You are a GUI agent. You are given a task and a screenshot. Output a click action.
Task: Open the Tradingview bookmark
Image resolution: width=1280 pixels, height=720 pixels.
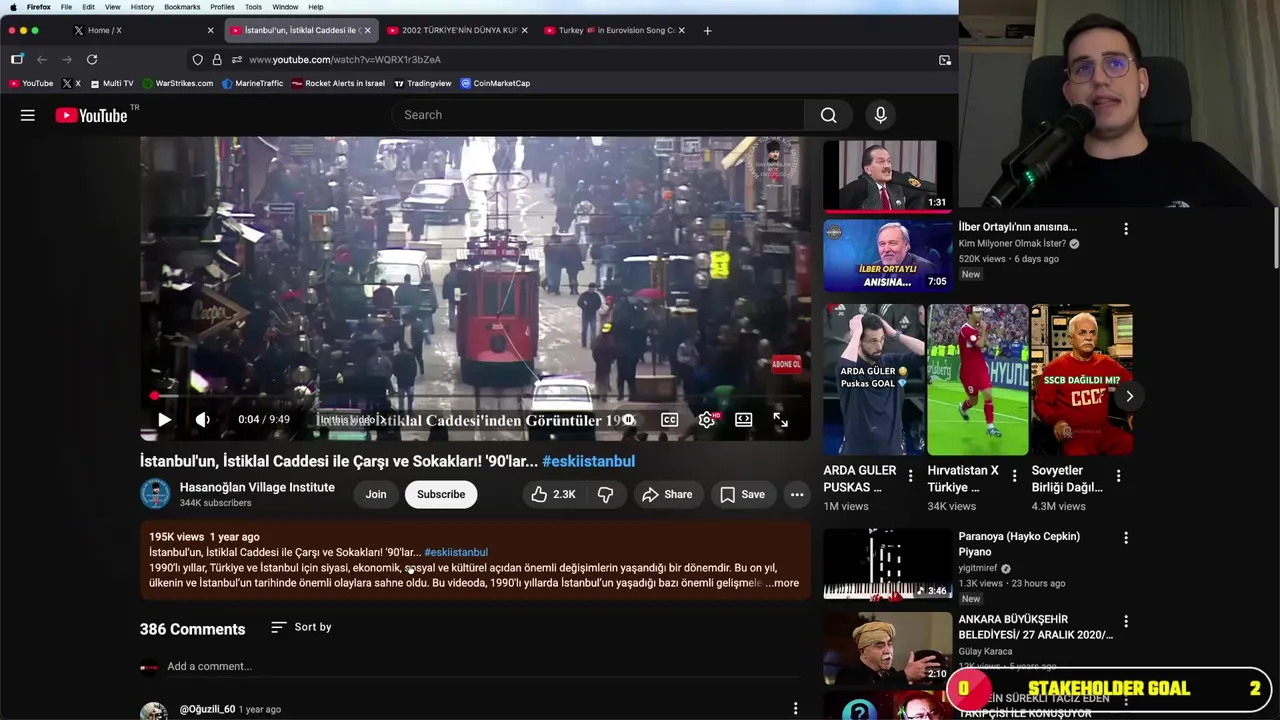(423, 83)
